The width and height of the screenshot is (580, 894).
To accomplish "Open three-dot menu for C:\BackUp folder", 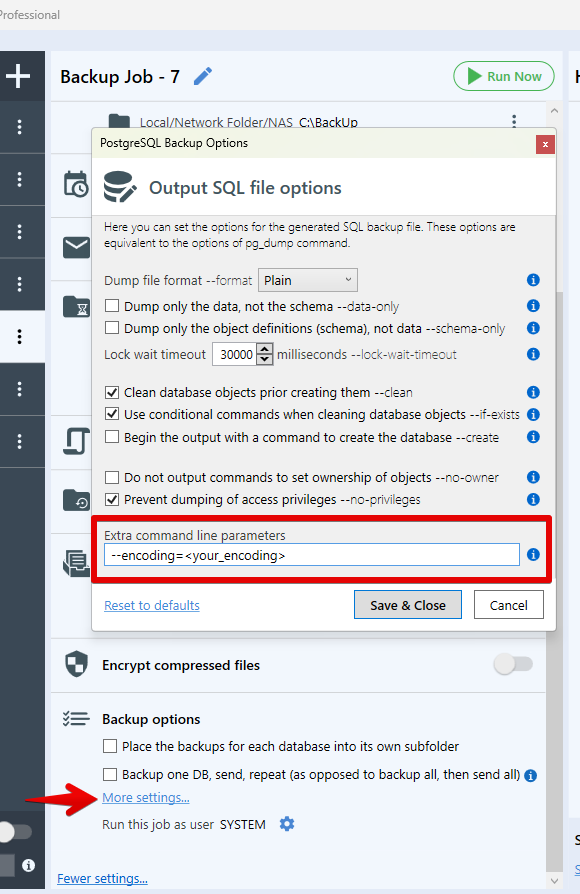I will tap(514, 121).
